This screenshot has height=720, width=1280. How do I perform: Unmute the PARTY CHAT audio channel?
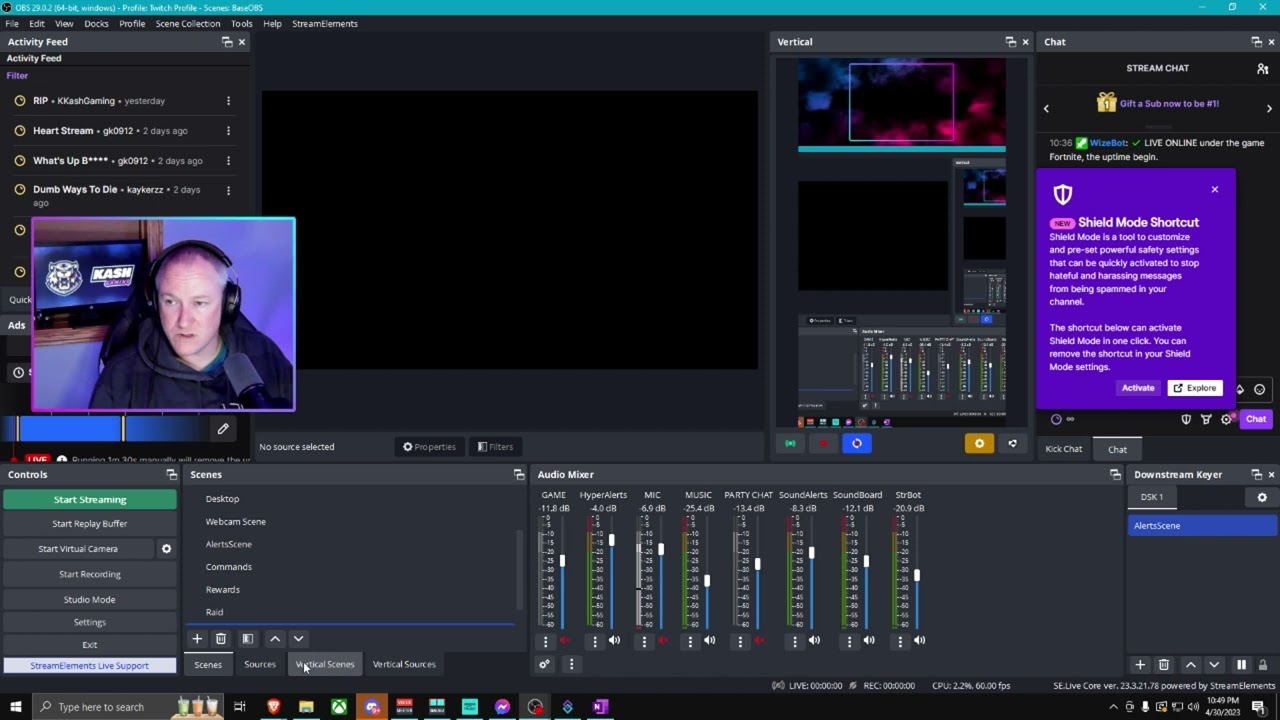[x=760, y=641]
